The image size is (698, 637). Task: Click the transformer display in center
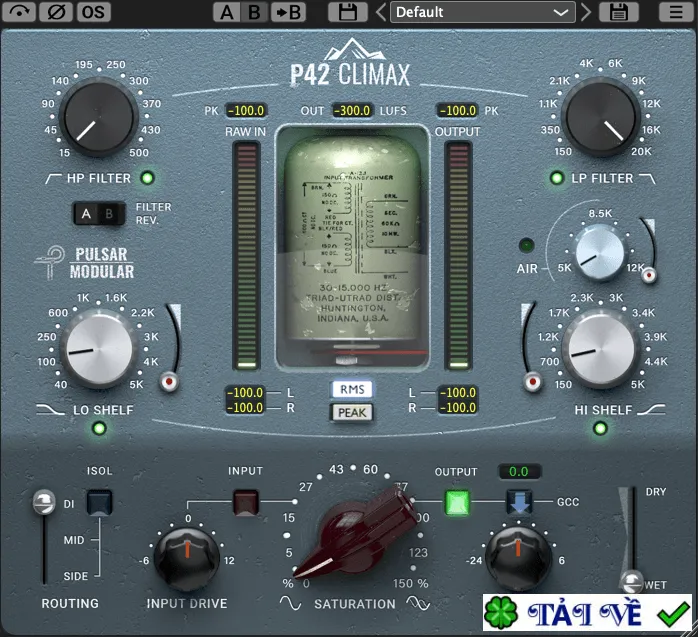(x=352, y=247)
